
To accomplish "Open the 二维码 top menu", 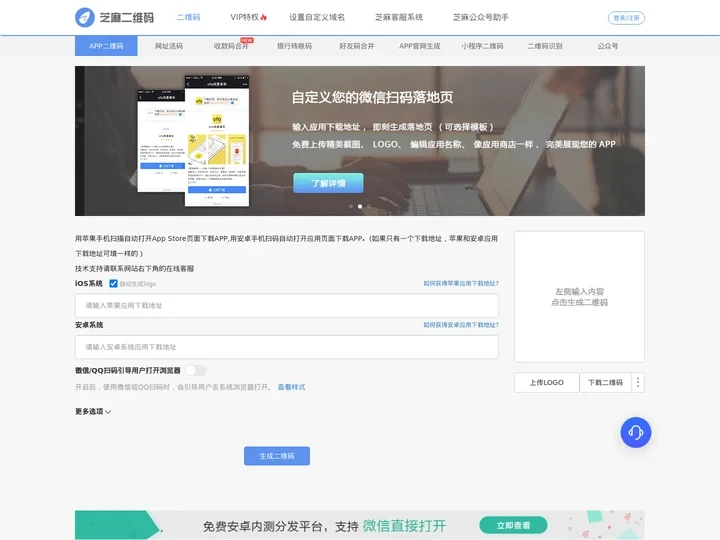I will (188, 17).
